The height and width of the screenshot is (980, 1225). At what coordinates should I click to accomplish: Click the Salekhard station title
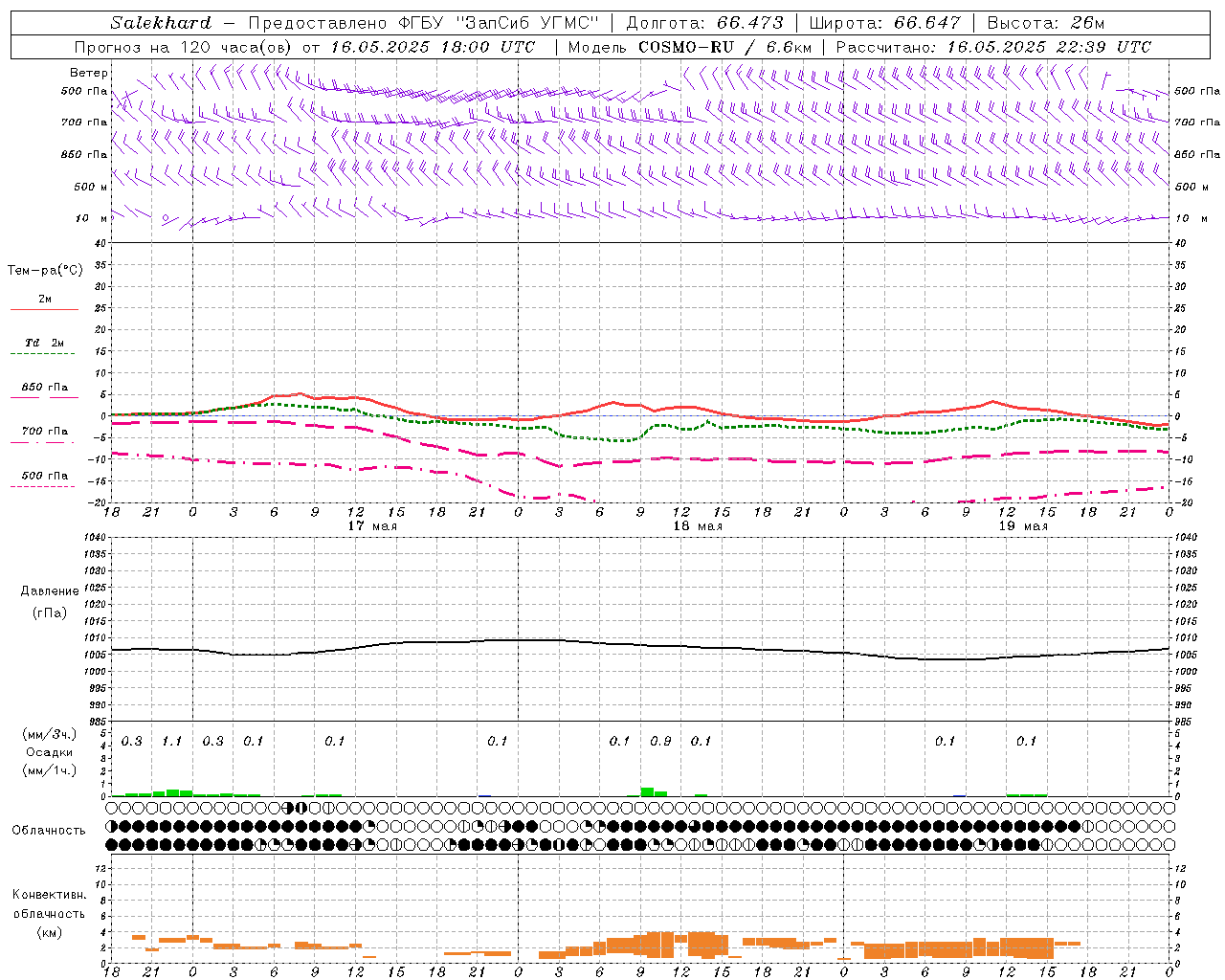click(161, 23)
